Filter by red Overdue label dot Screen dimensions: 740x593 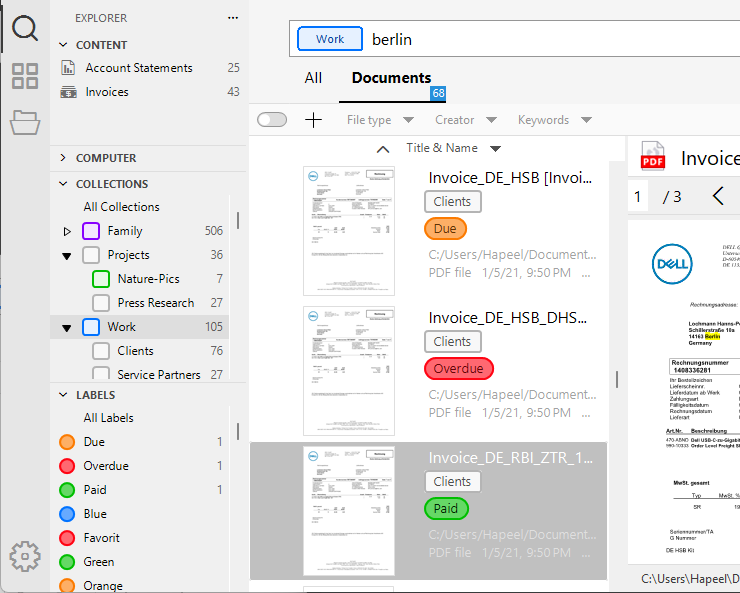pyautogui.click(x=67, y=466)
